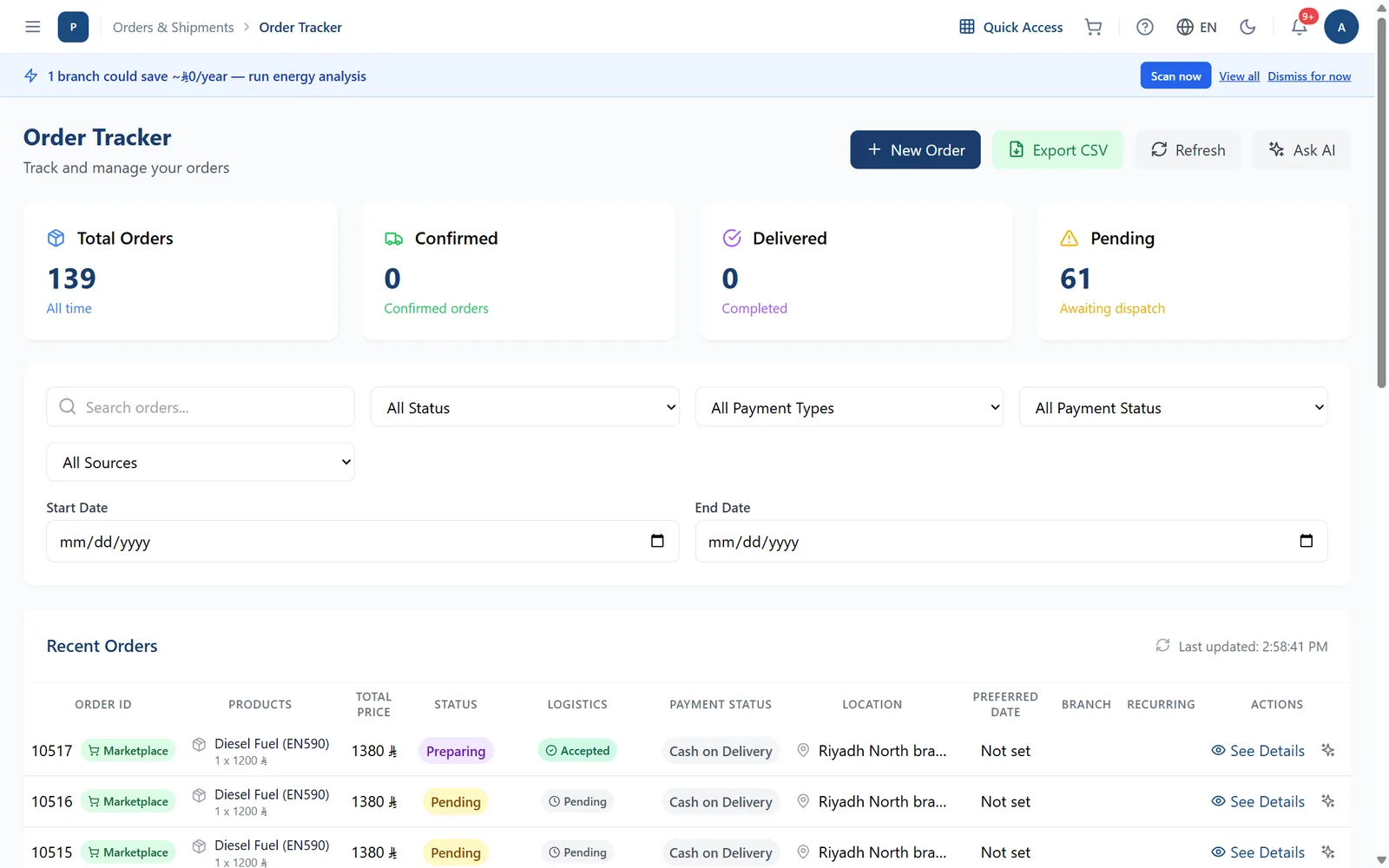Viewport: 1389px width, 868px height.
Task: Go to Orders & Shipments breadcrumb
Action: tap(174, 27)
